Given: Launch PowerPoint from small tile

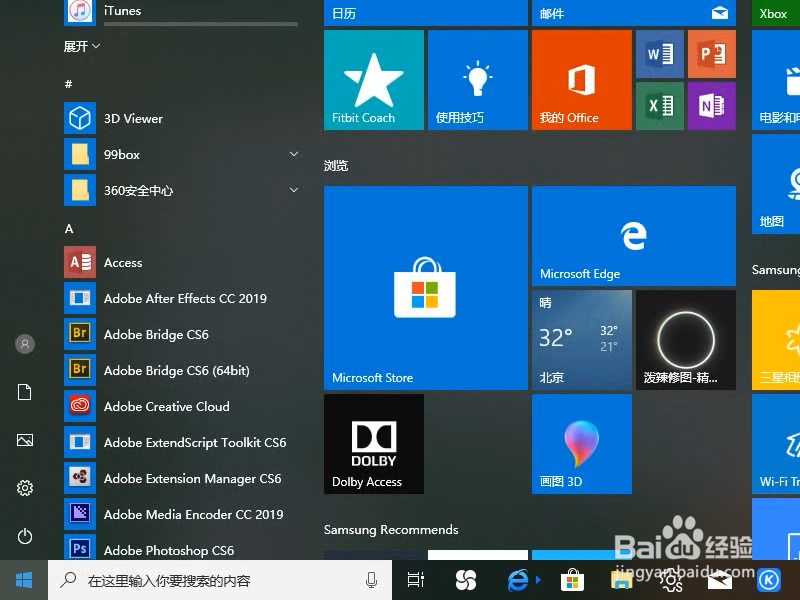Looking at the screenshot, I should [712, 54].
